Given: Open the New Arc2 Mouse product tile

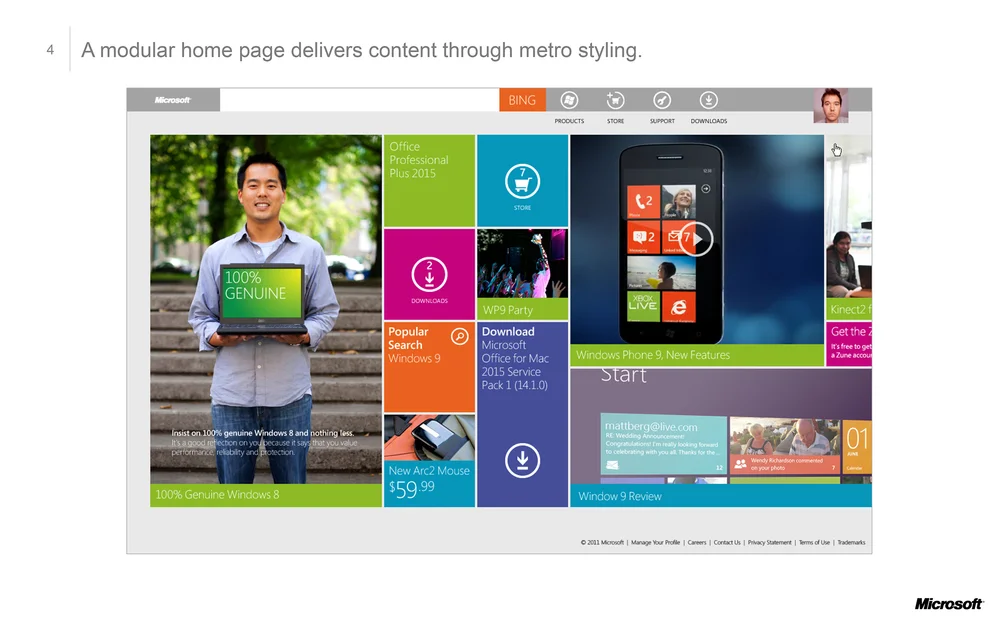Looking at the screenshot, I should [429, 461].
